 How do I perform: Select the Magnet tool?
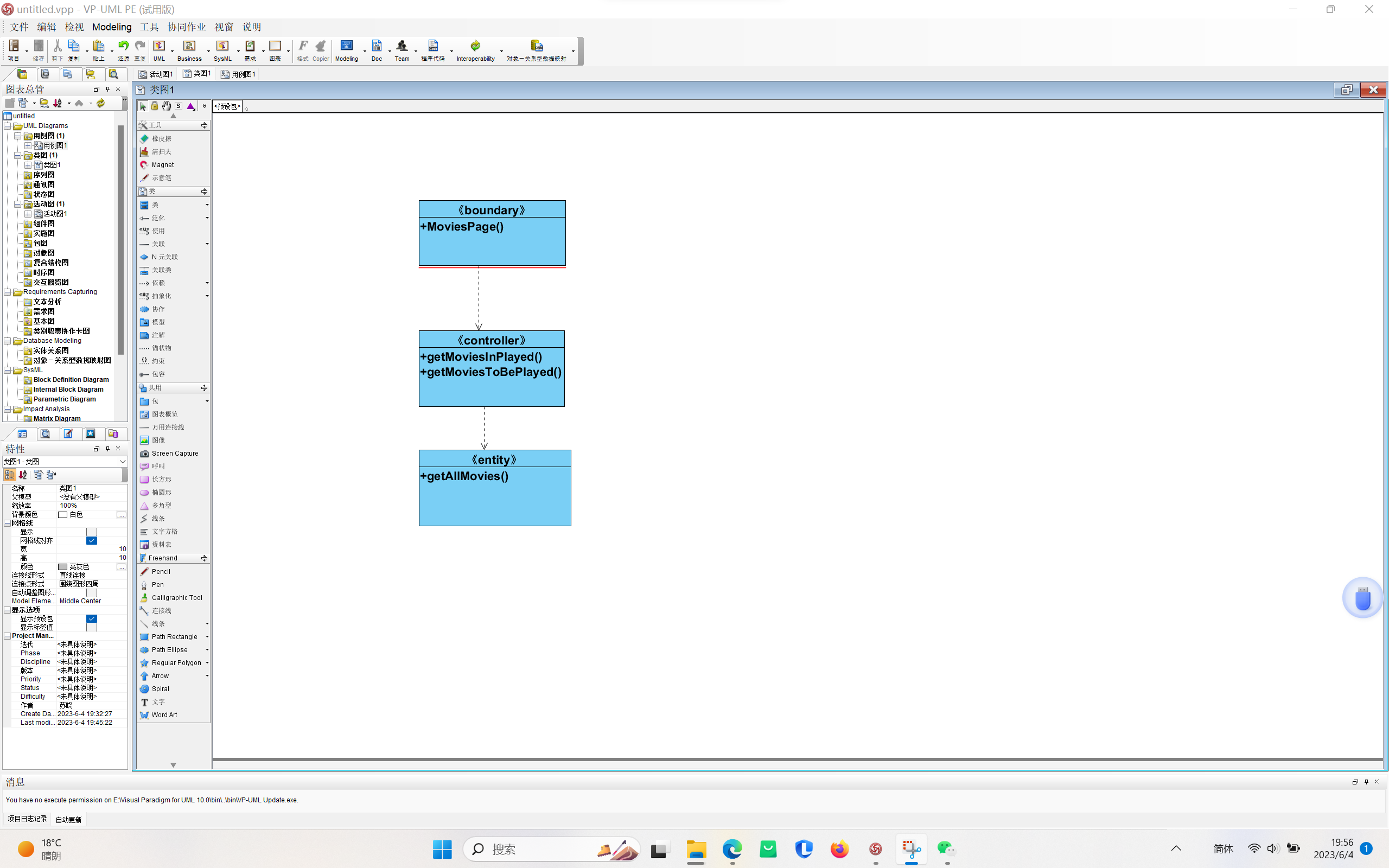pyautogui.click(x=162, y=165)
